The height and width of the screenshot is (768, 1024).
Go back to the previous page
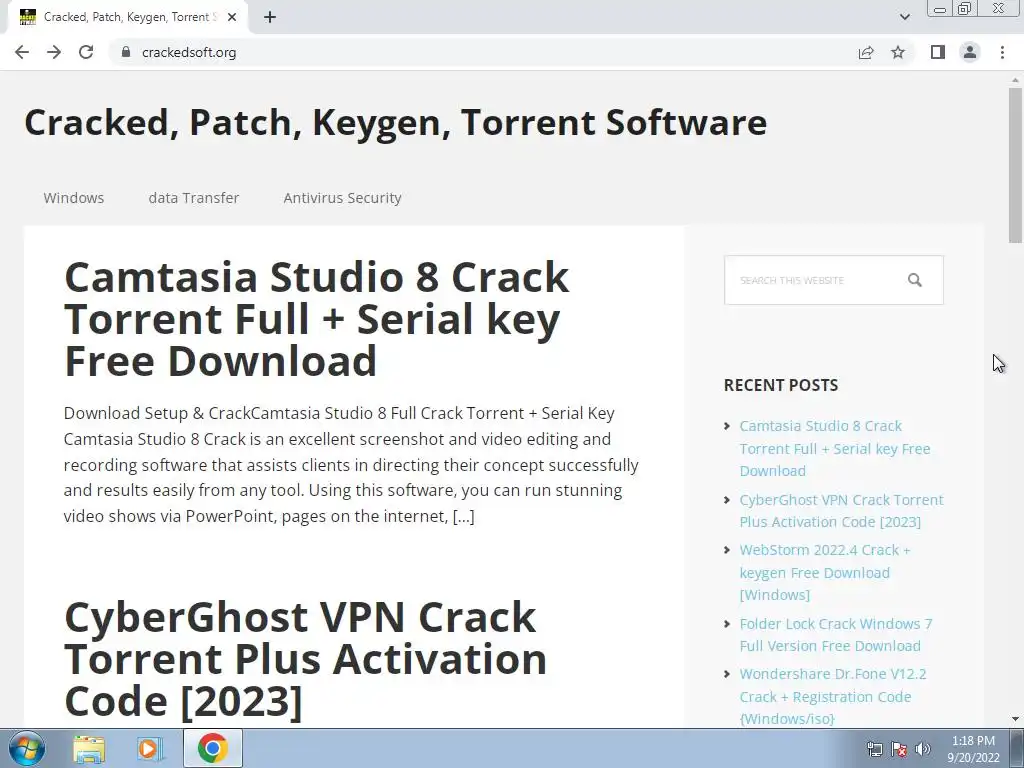point(22,52)
